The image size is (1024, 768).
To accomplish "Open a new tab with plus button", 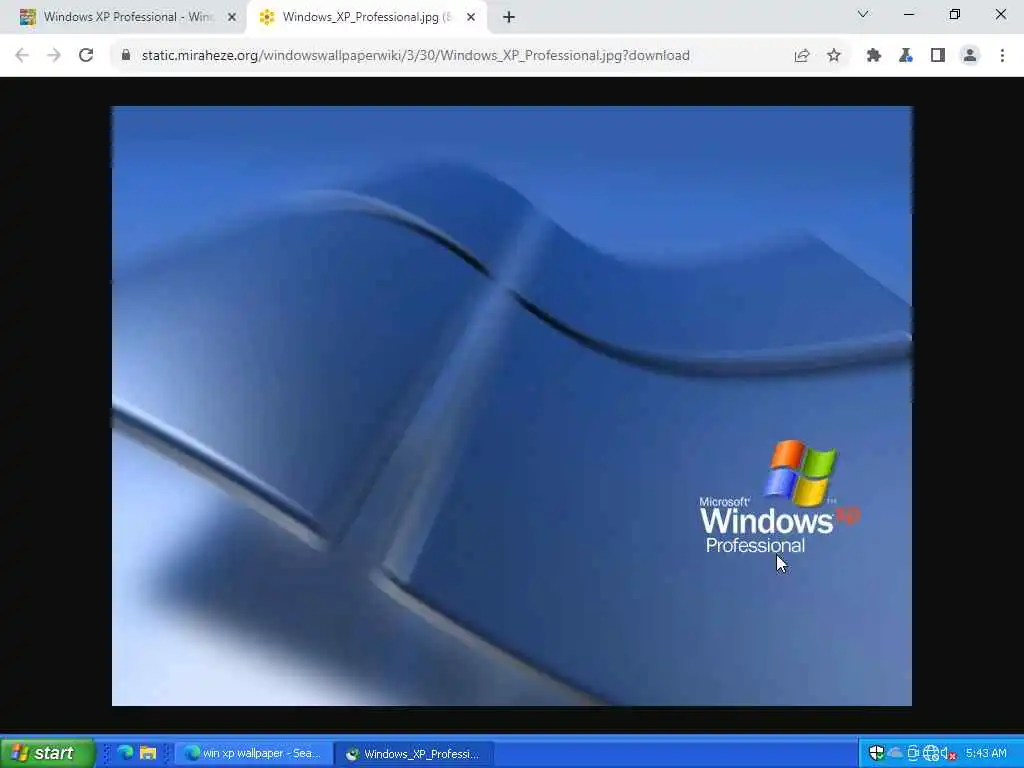I will 509,18.
